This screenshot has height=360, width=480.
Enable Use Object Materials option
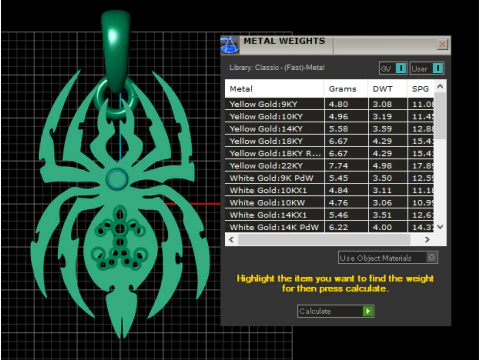tap(388, 258)
